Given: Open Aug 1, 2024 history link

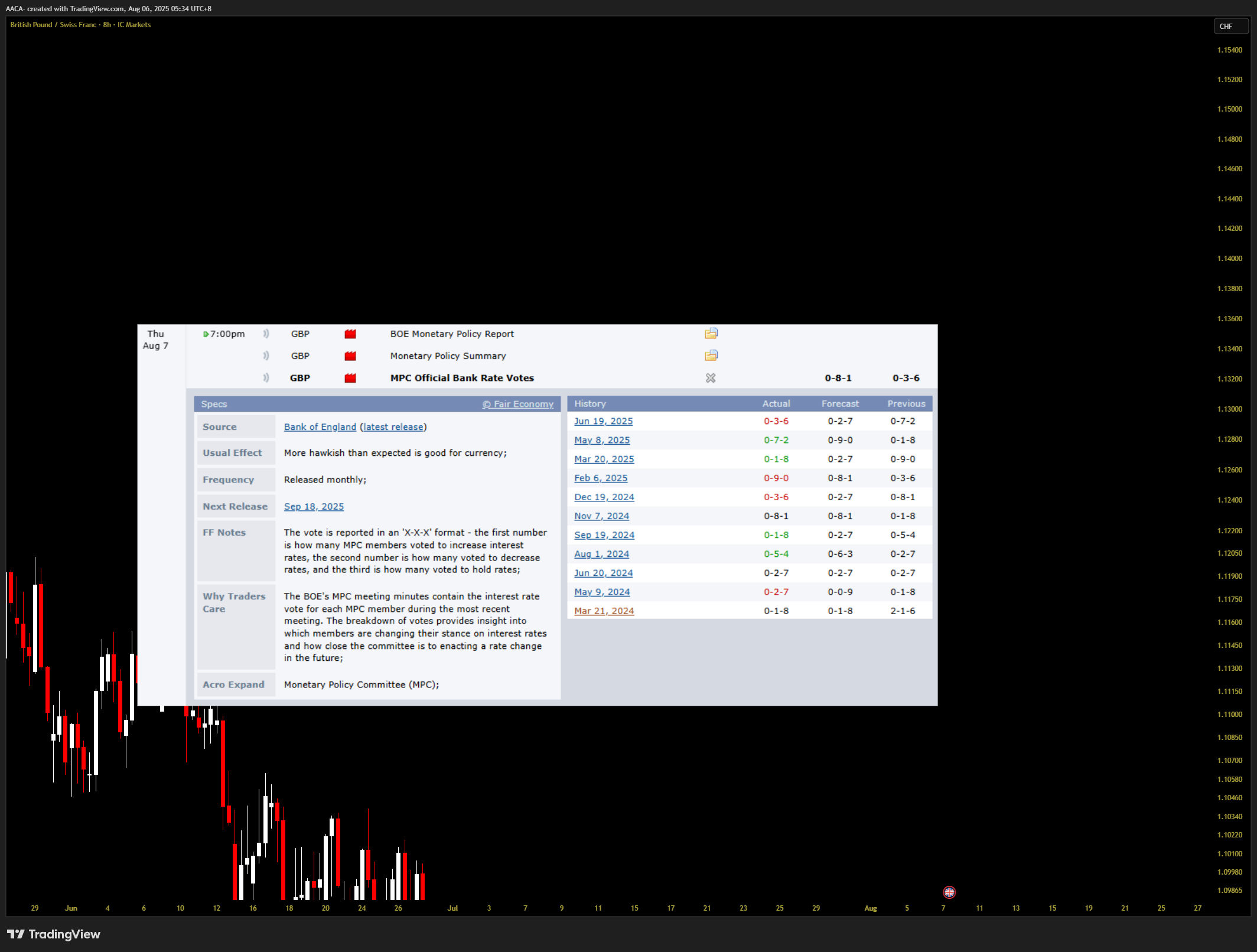Looking at the screenshot, I should point(601,554).
